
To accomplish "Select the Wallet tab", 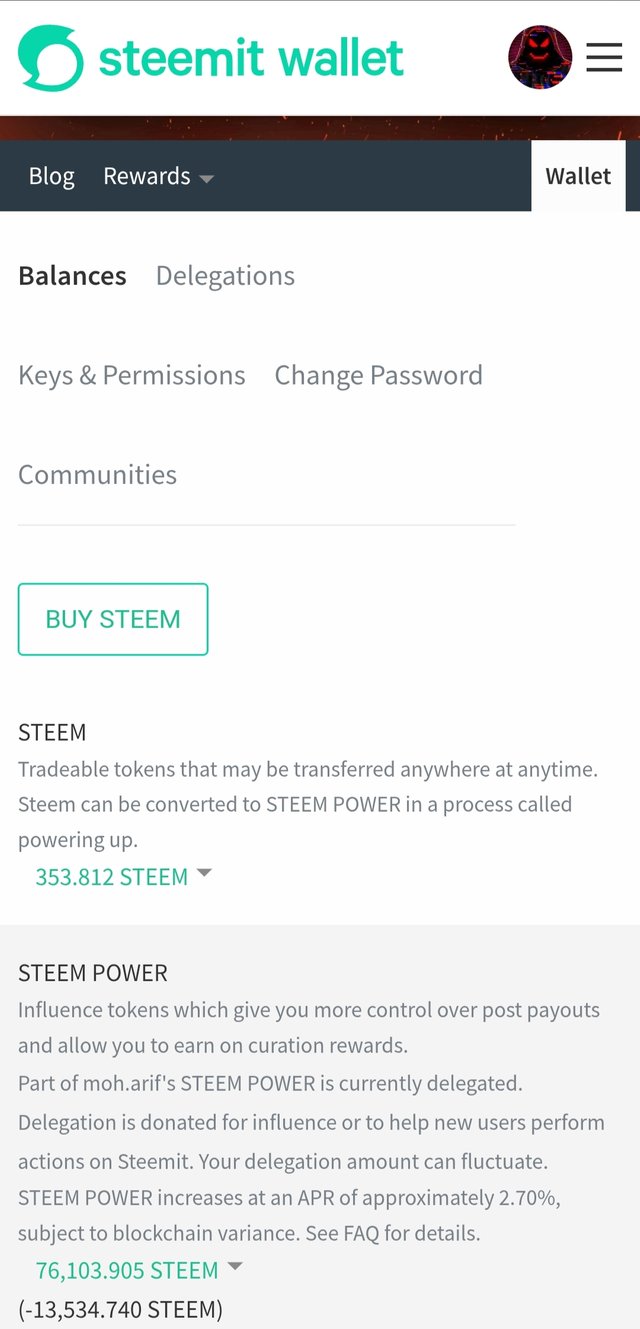I will click(x=578, y=176).
